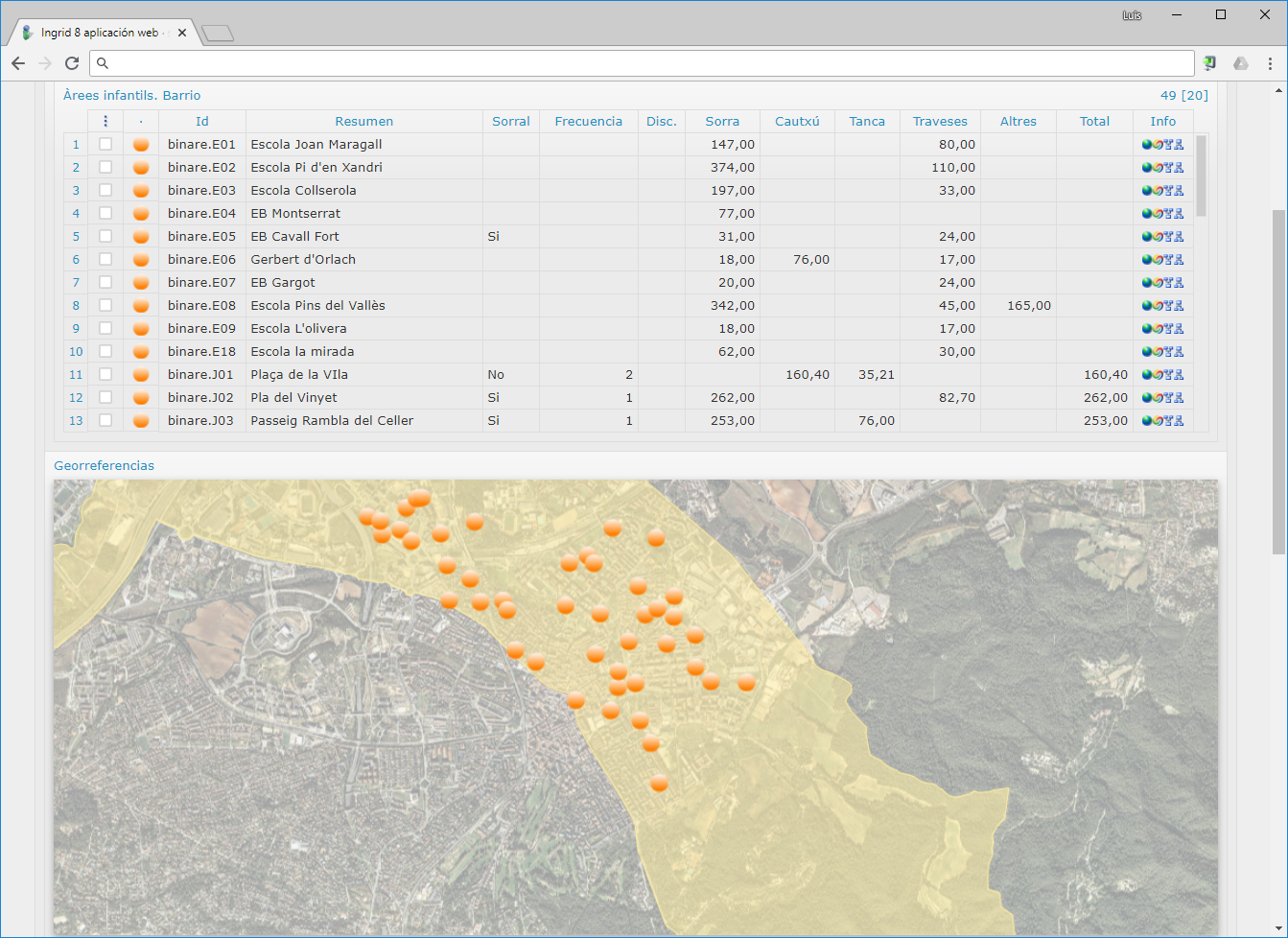Click the globe icon in the Escola Joan Maragall row
Screen dimensions: 1288x938
(1146, 145)
